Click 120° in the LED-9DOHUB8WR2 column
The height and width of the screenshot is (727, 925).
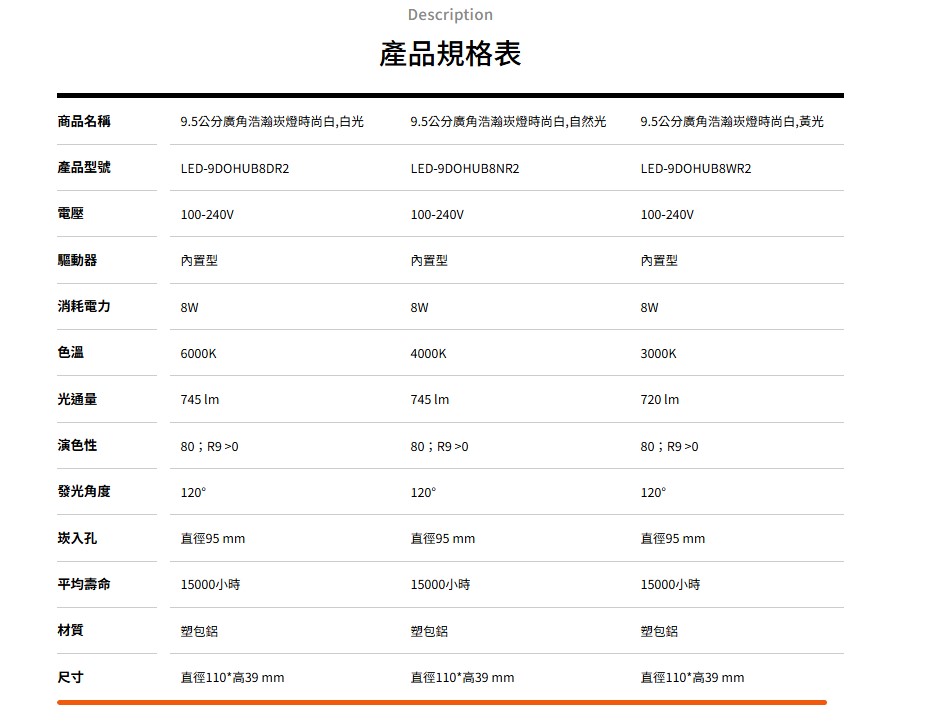[653, 492]
